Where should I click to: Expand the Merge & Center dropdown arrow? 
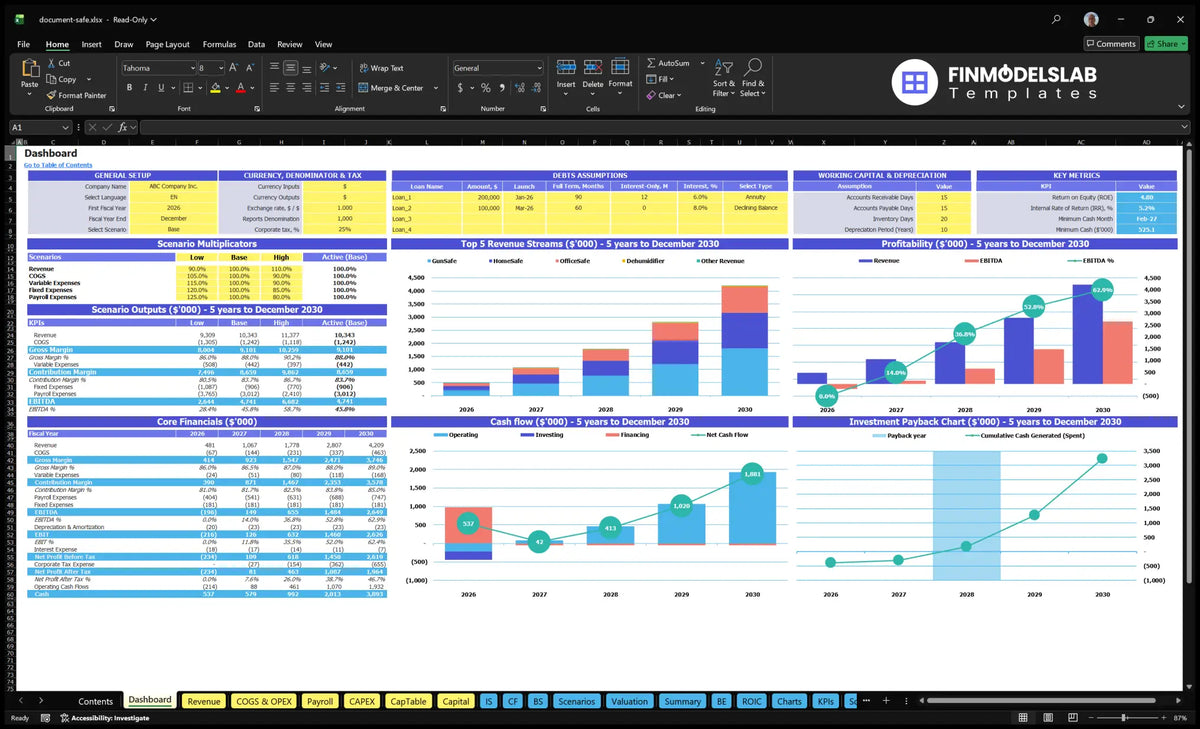pyautogui.click(x=436, y=88)
